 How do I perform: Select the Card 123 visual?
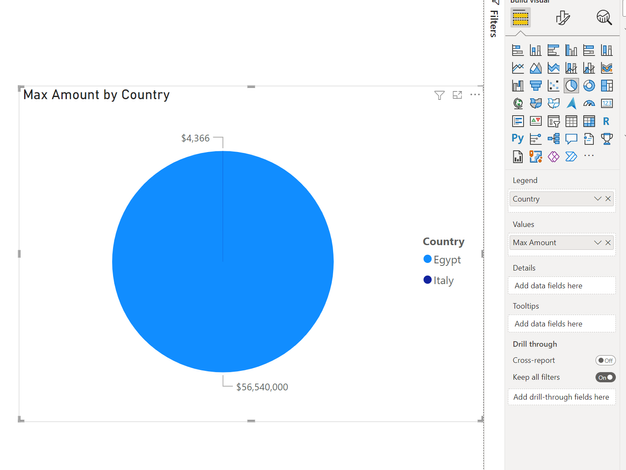[606, 103]
